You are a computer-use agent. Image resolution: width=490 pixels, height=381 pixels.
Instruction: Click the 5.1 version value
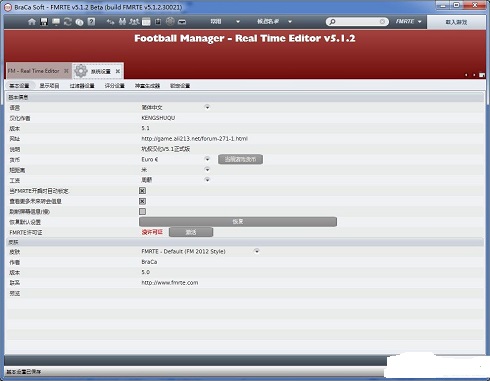[145, 128]
